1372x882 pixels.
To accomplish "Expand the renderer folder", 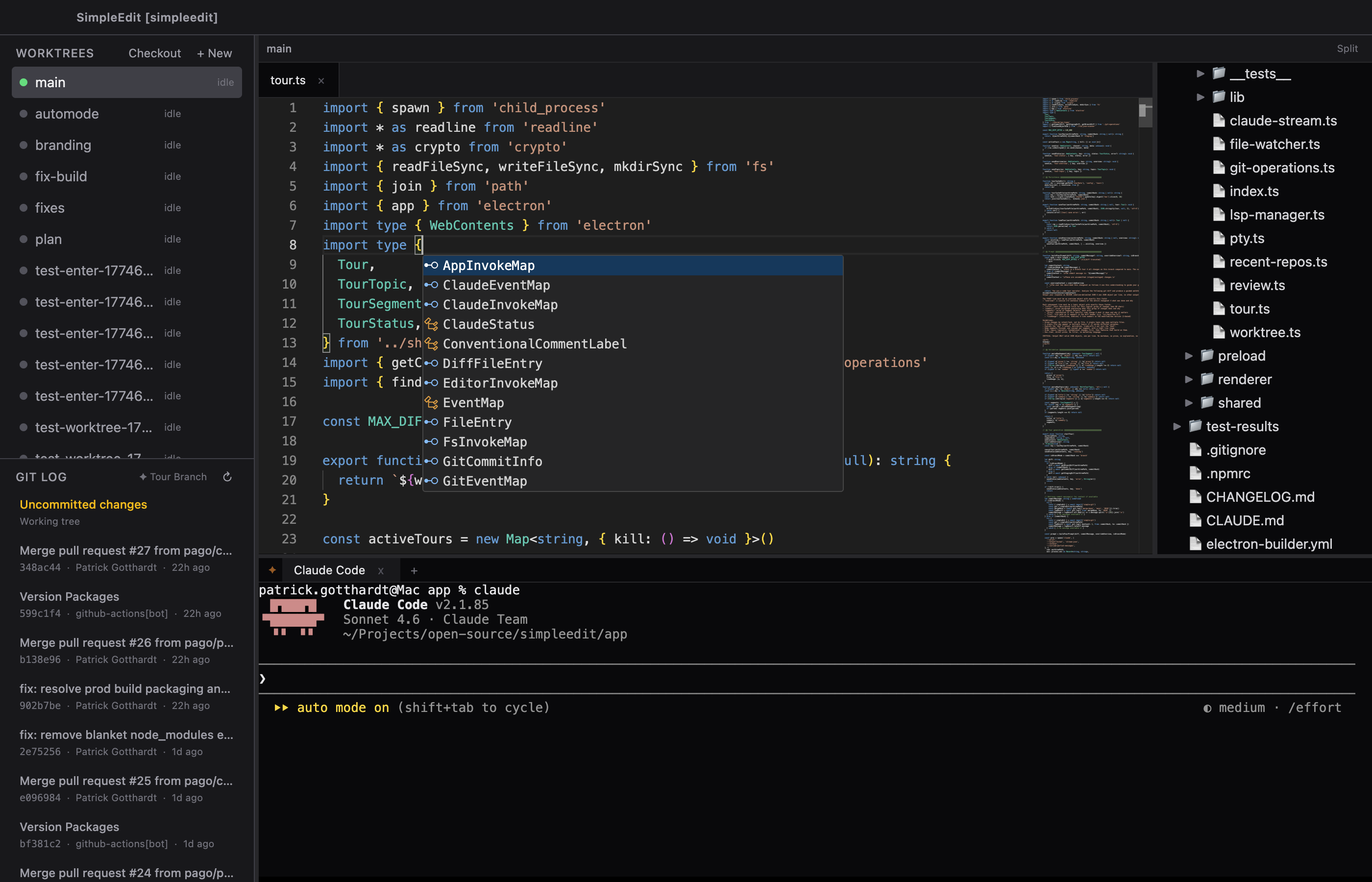I will [x=1189, y=379].
